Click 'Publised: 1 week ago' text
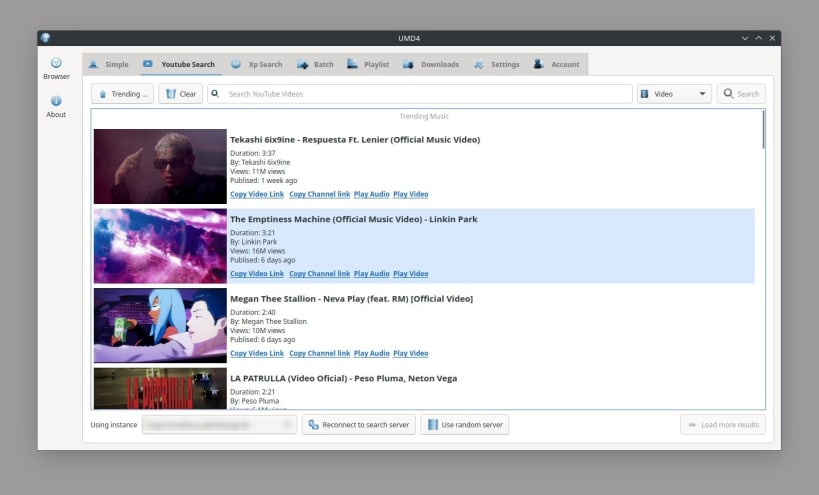 tap(264, 181)
